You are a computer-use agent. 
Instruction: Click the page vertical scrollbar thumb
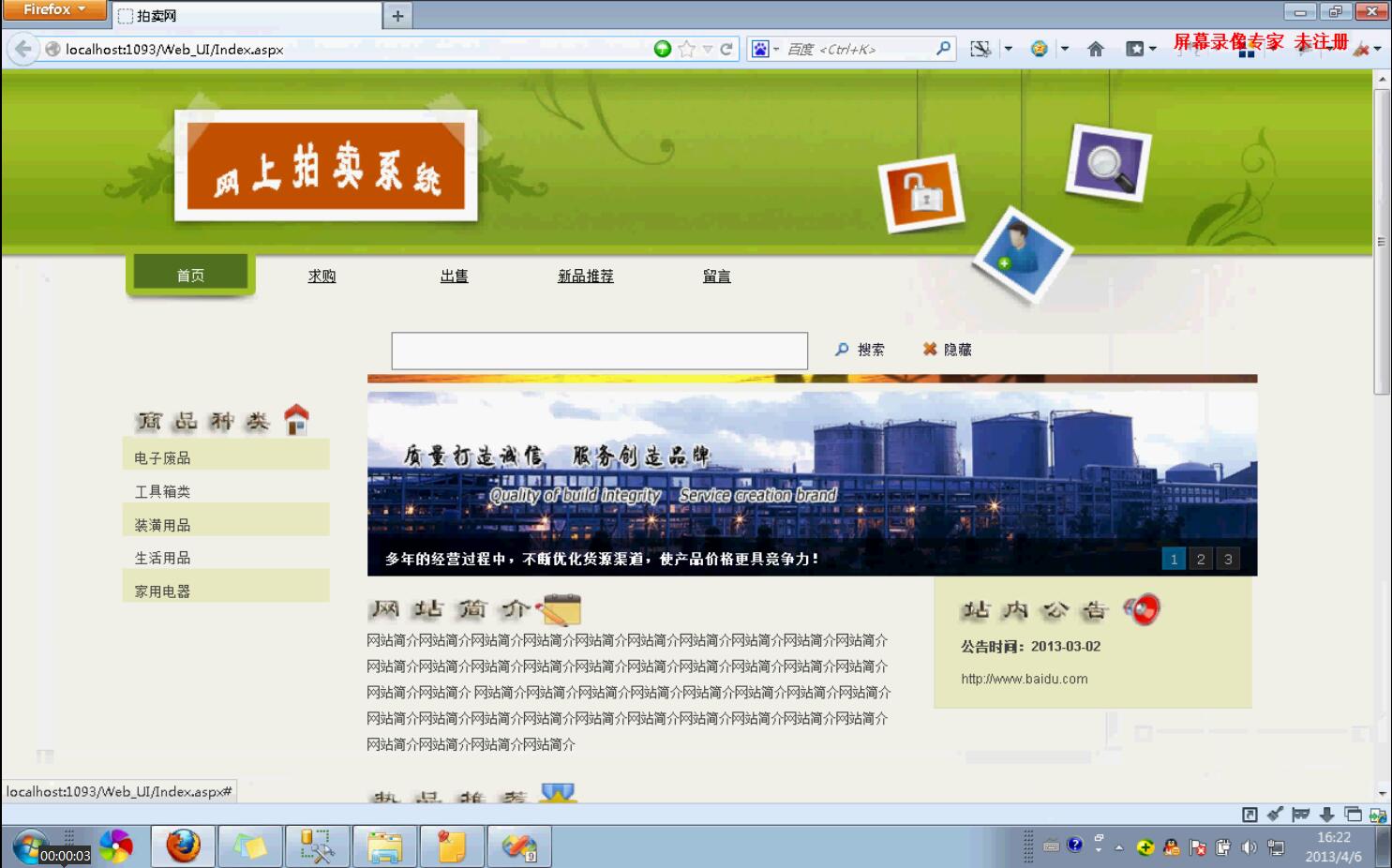point(1382,242)
